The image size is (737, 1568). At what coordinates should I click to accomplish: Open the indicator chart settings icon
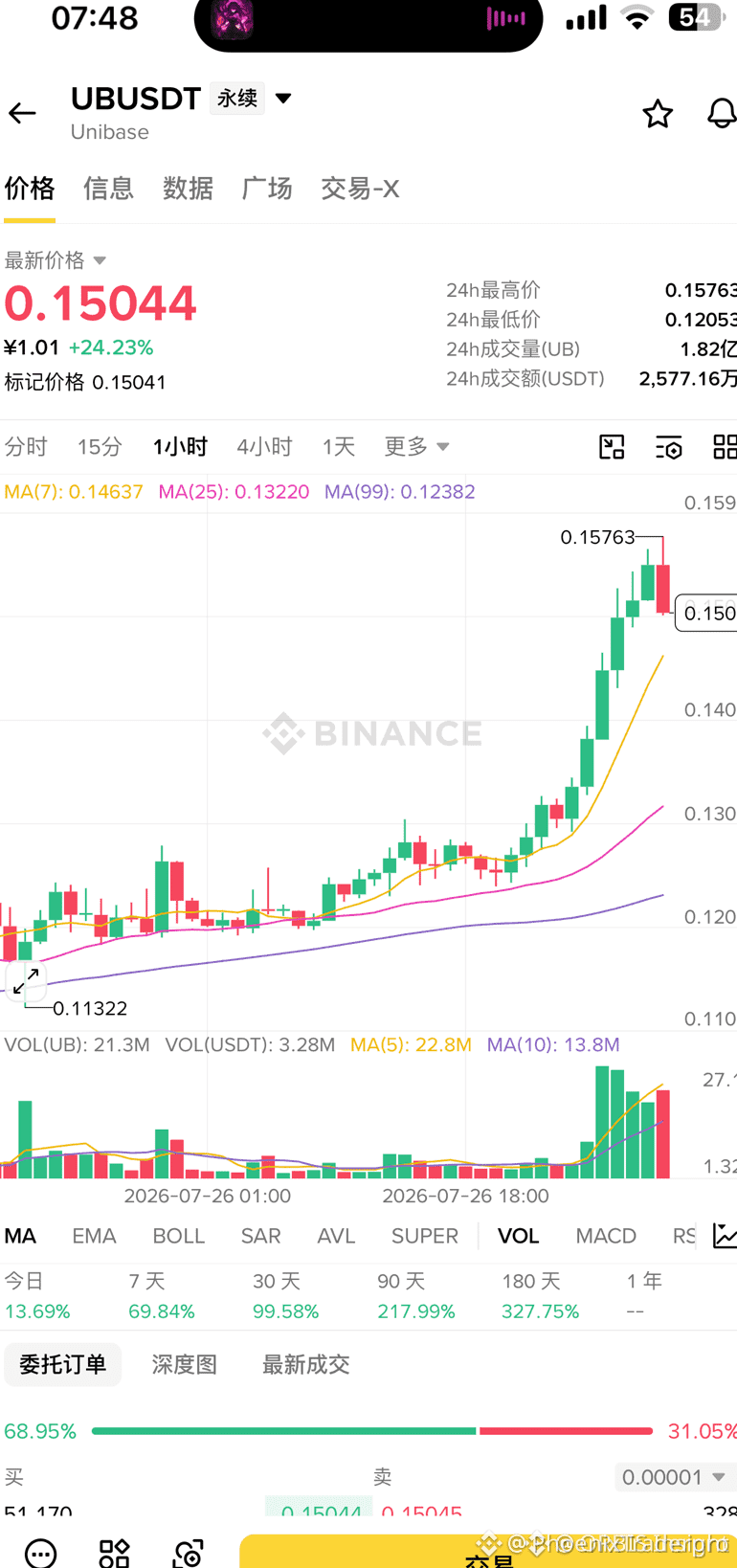(725, 1236)
